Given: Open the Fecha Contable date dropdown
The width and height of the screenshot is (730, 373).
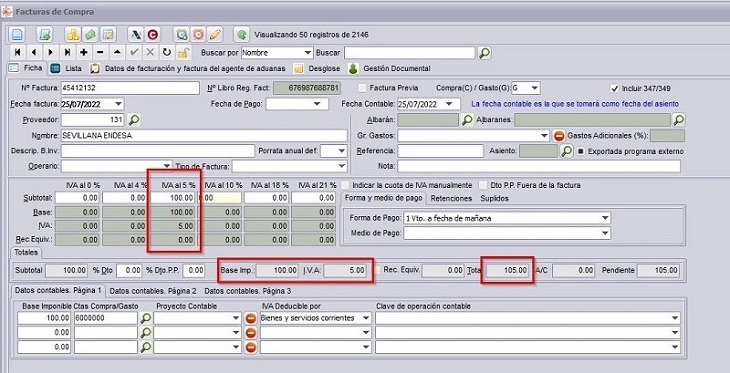Looking at the screenshot, I should click(449, 104).
